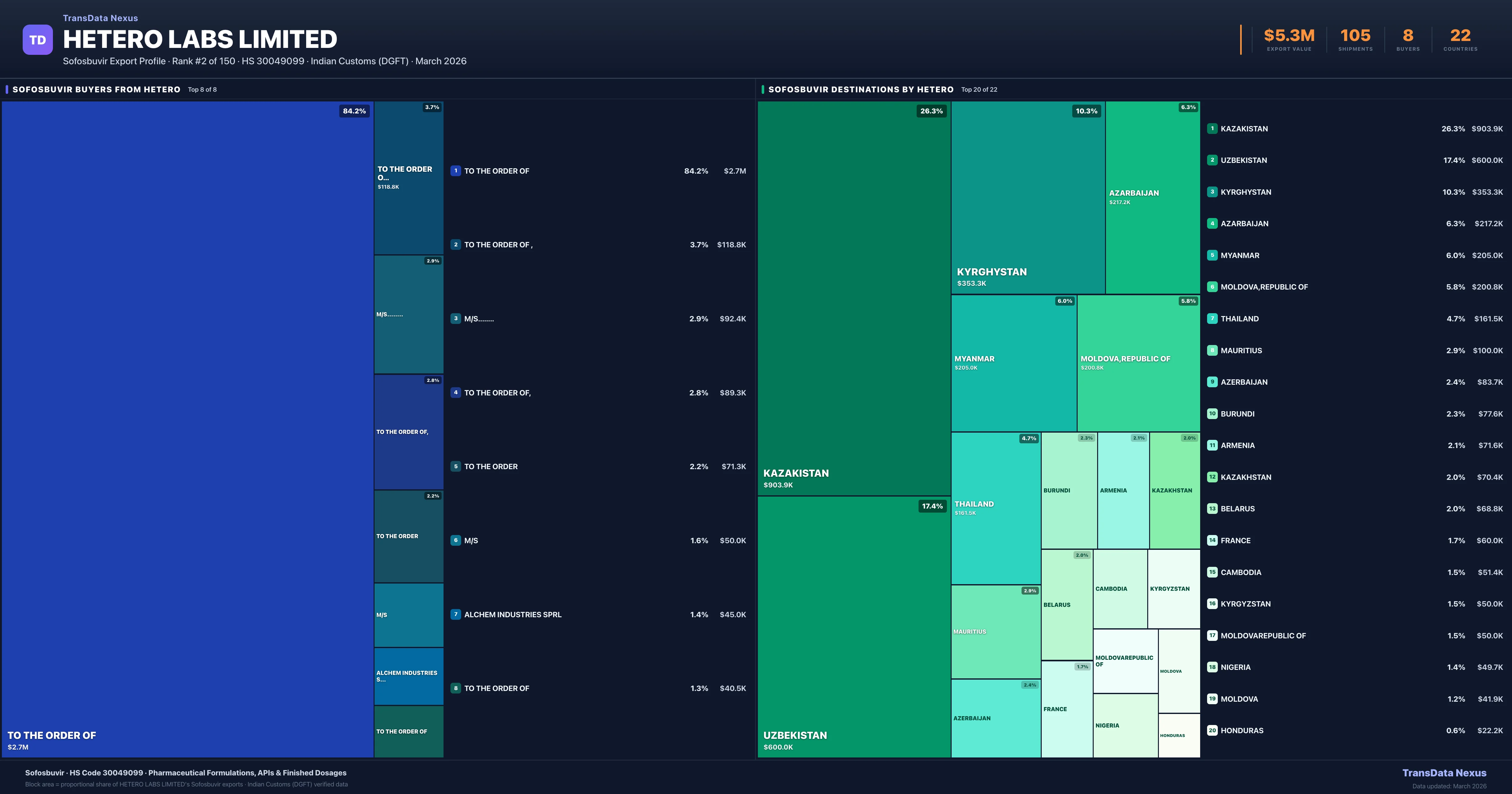The width and height of the screenshot is (1512, 794).
Task: Switch to the Top 8 of 8 view
Action: point(201,89)
